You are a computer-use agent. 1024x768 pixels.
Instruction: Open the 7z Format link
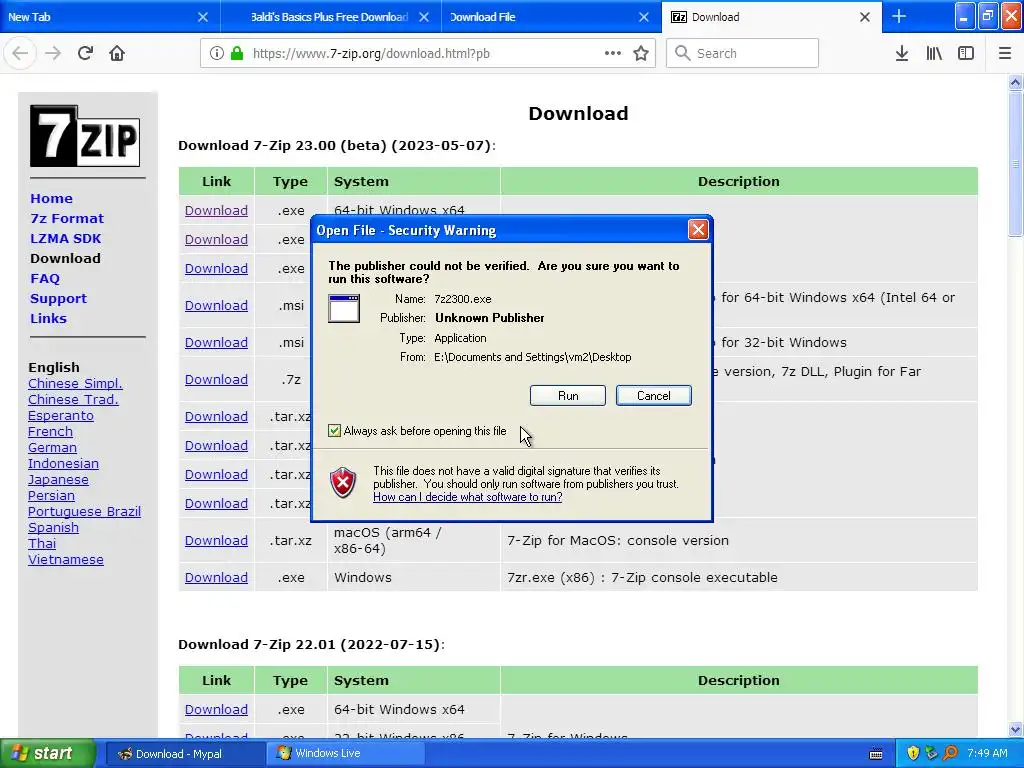click(67, 219)
